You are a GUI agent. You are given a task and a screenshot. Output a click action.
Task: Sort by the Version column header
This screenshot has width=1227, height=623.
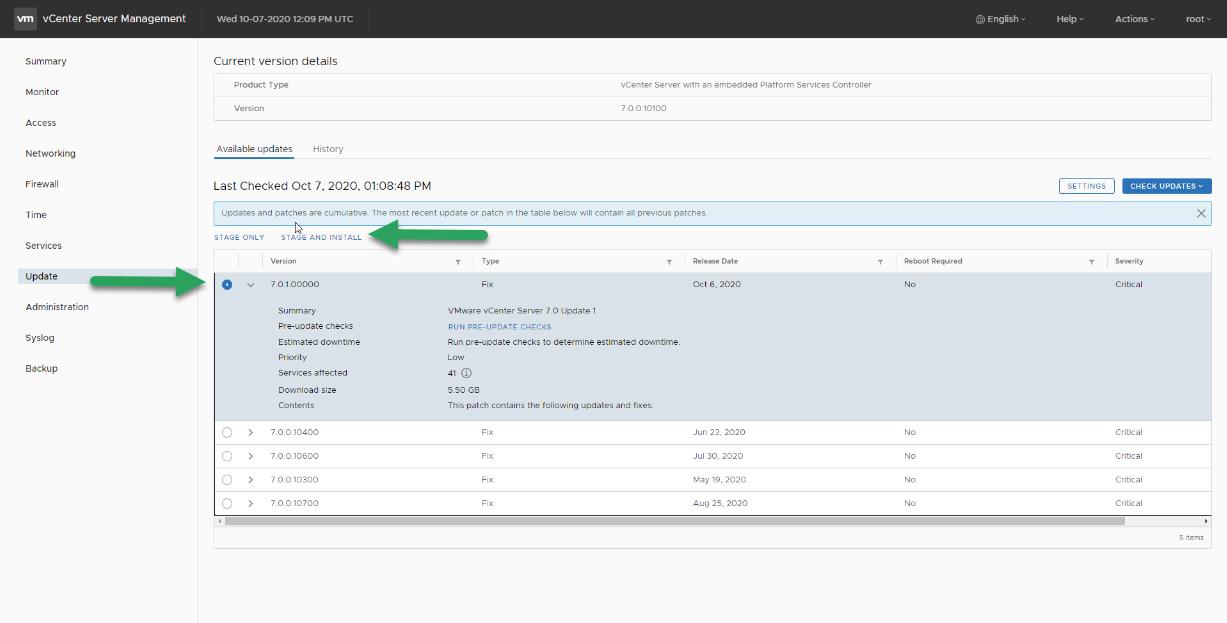pyautogui.click(x=283, y=262)
